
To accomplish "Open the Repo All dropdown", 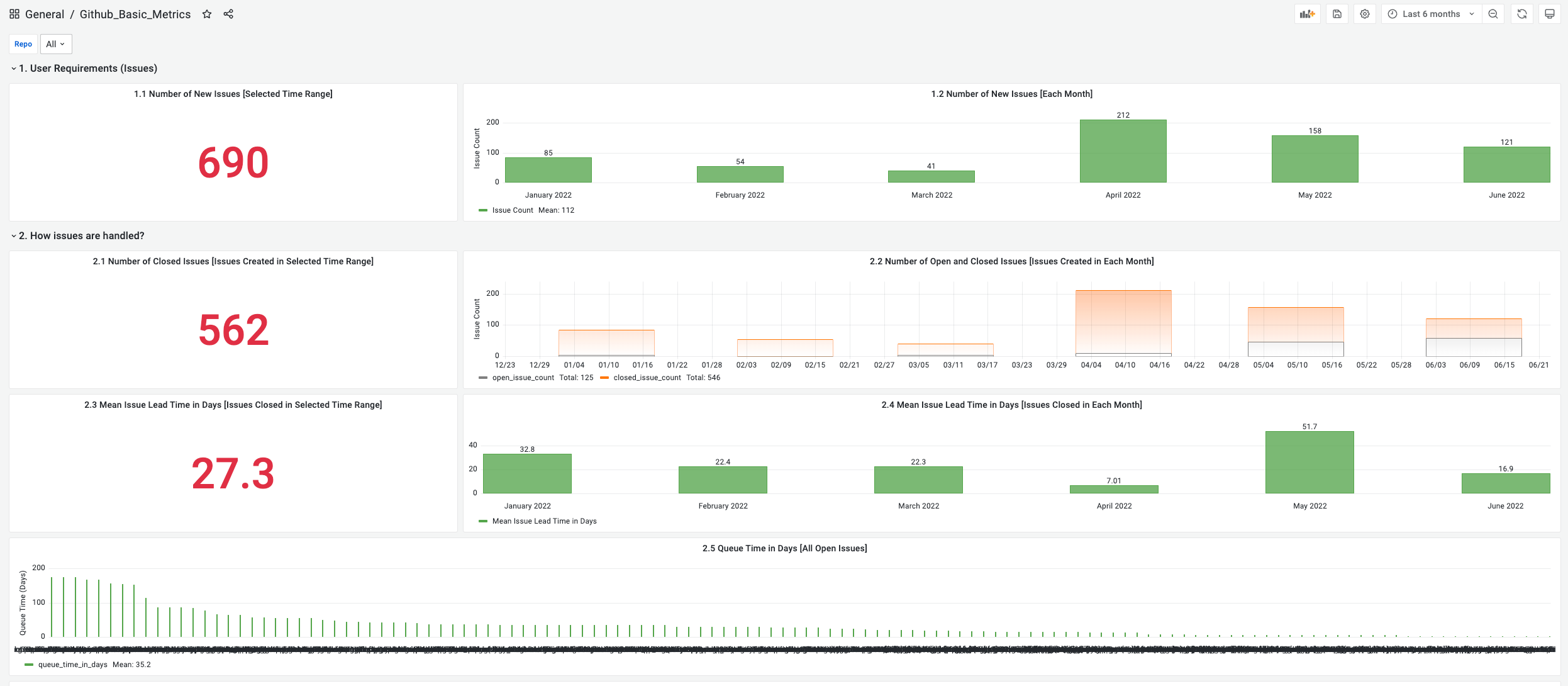I will [x=56, y=44].
